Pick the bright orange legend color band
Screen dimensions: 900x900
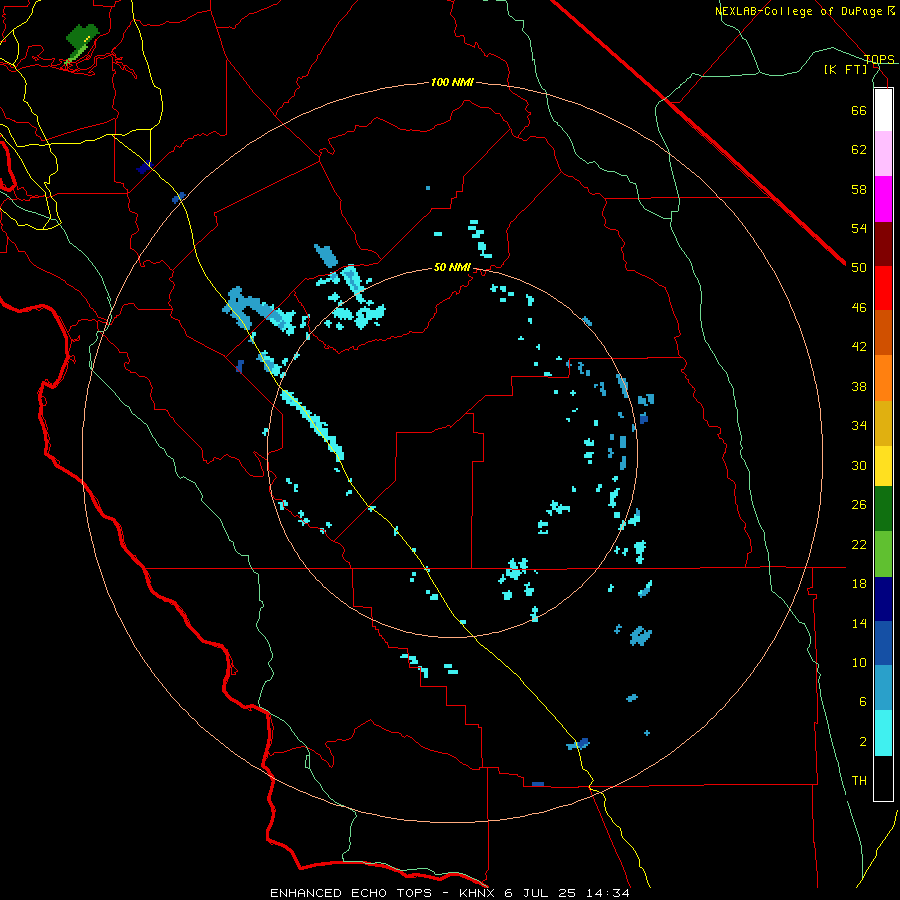click(x=883, y=377)
